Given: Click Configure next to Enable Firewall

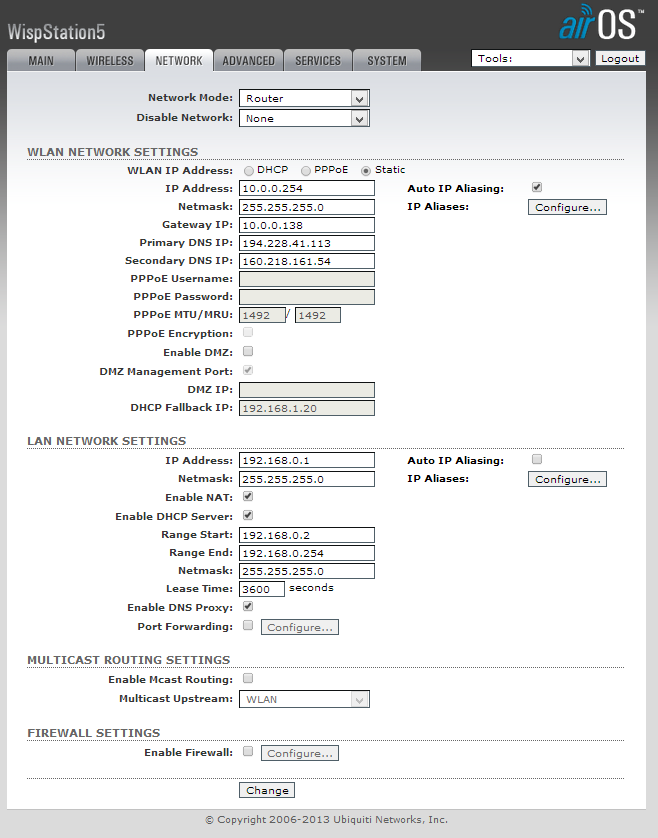Looking at the screenshot, I should (300, 753).
